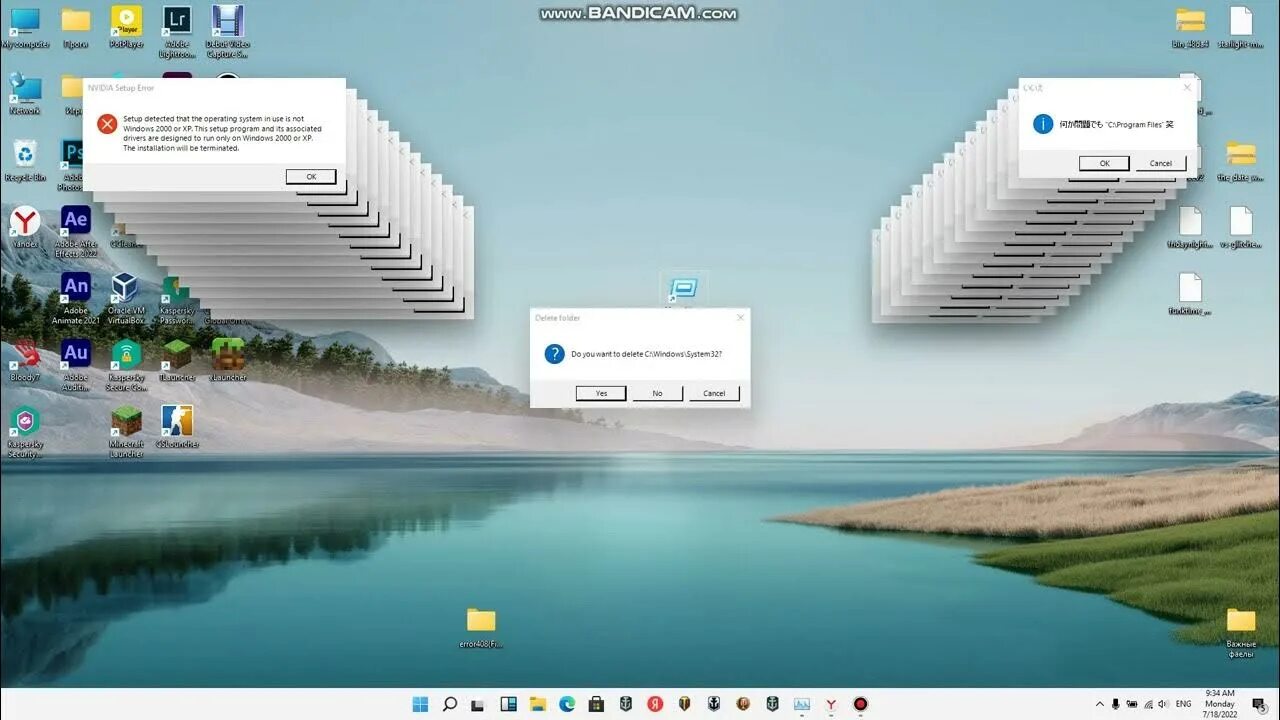Open File Explorer from the taskbar
Image resolution: width=1280 pixels, height=720 pixels.
[x=537, y=704]
